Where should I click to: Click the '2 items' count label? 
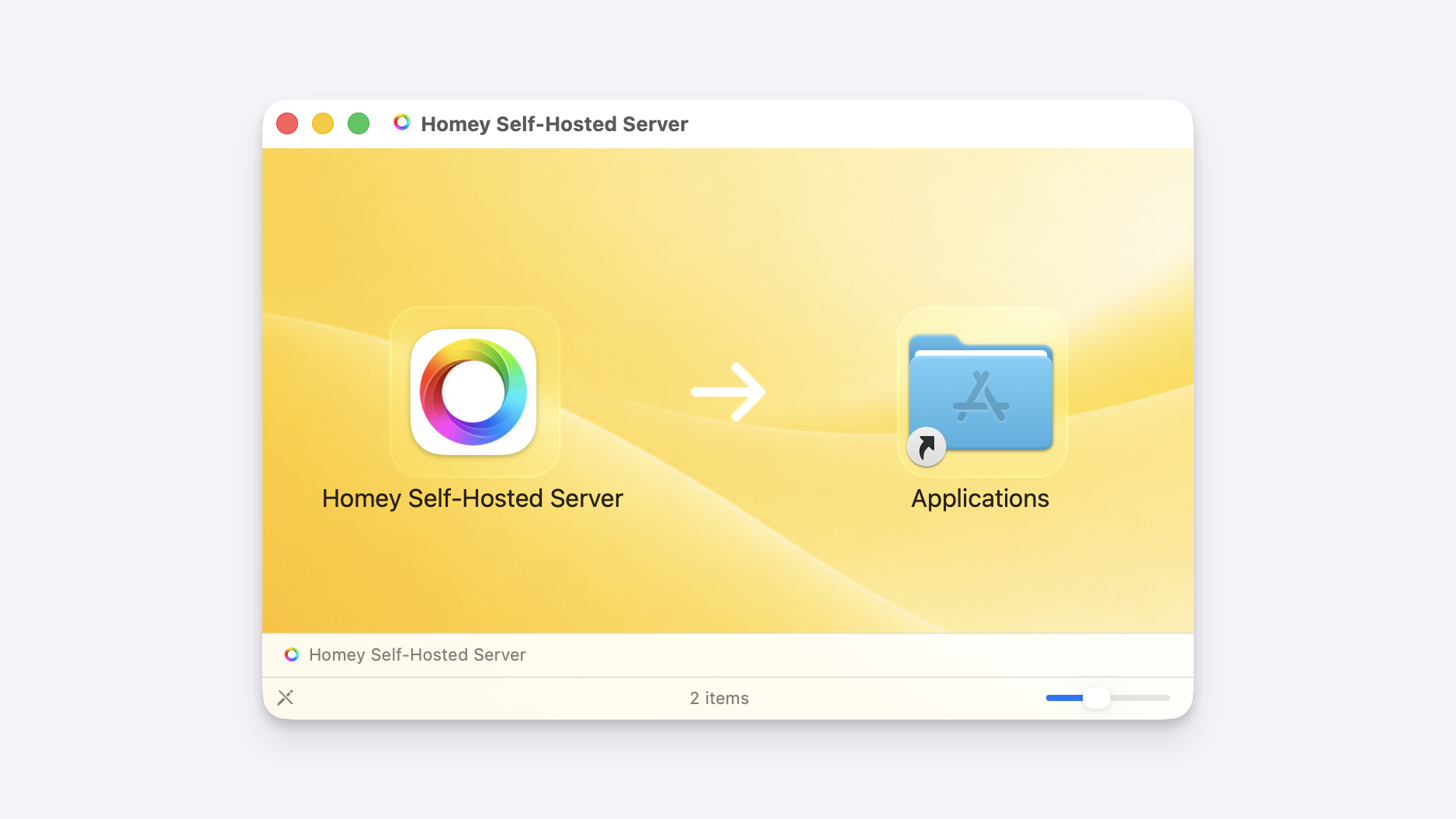coord(719,697)
